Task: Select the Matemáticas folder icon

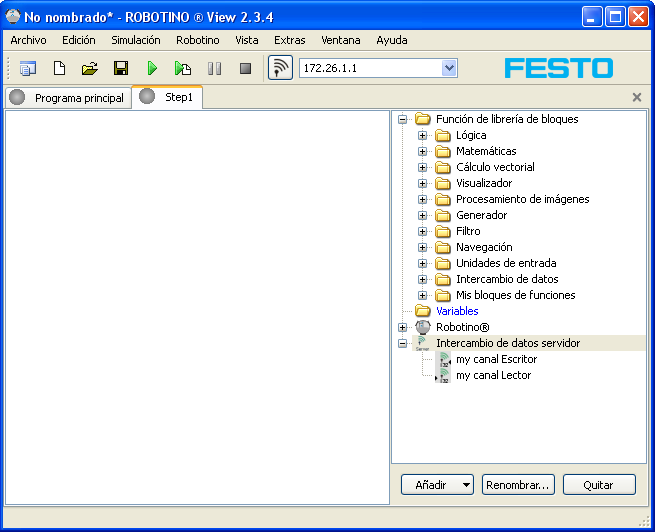Action: coord(442,151)
